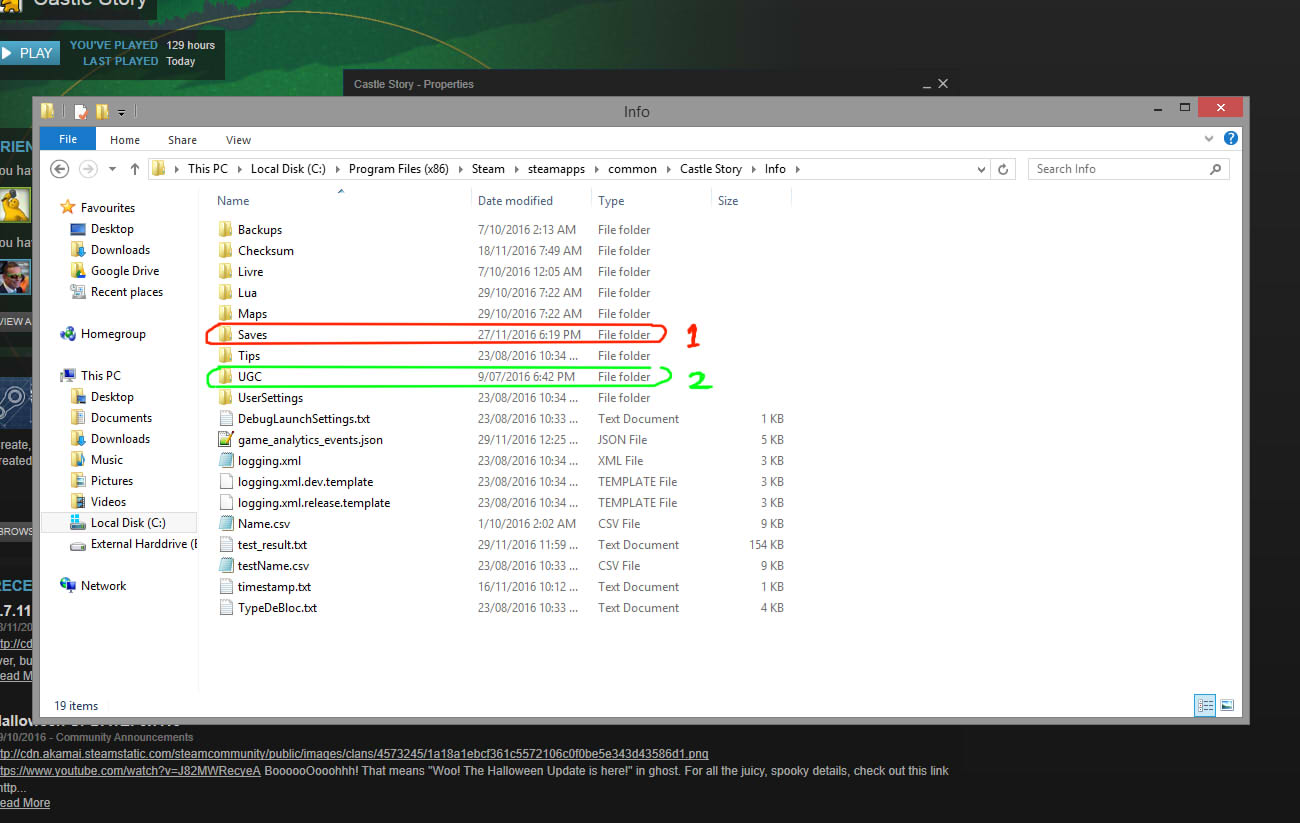
Task: Open the quick access toolbar customize dropdown
Action: point(121,112)
